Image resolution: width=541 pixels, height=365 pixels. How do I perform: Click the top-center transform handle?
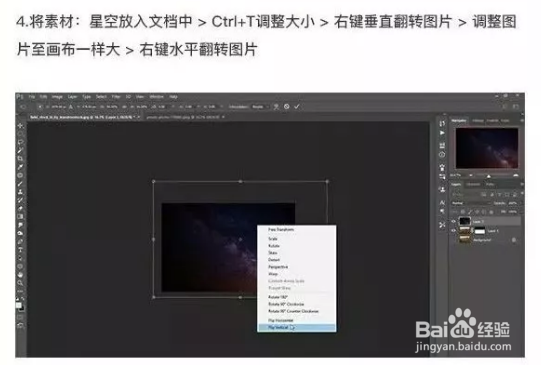coord(240,181)
